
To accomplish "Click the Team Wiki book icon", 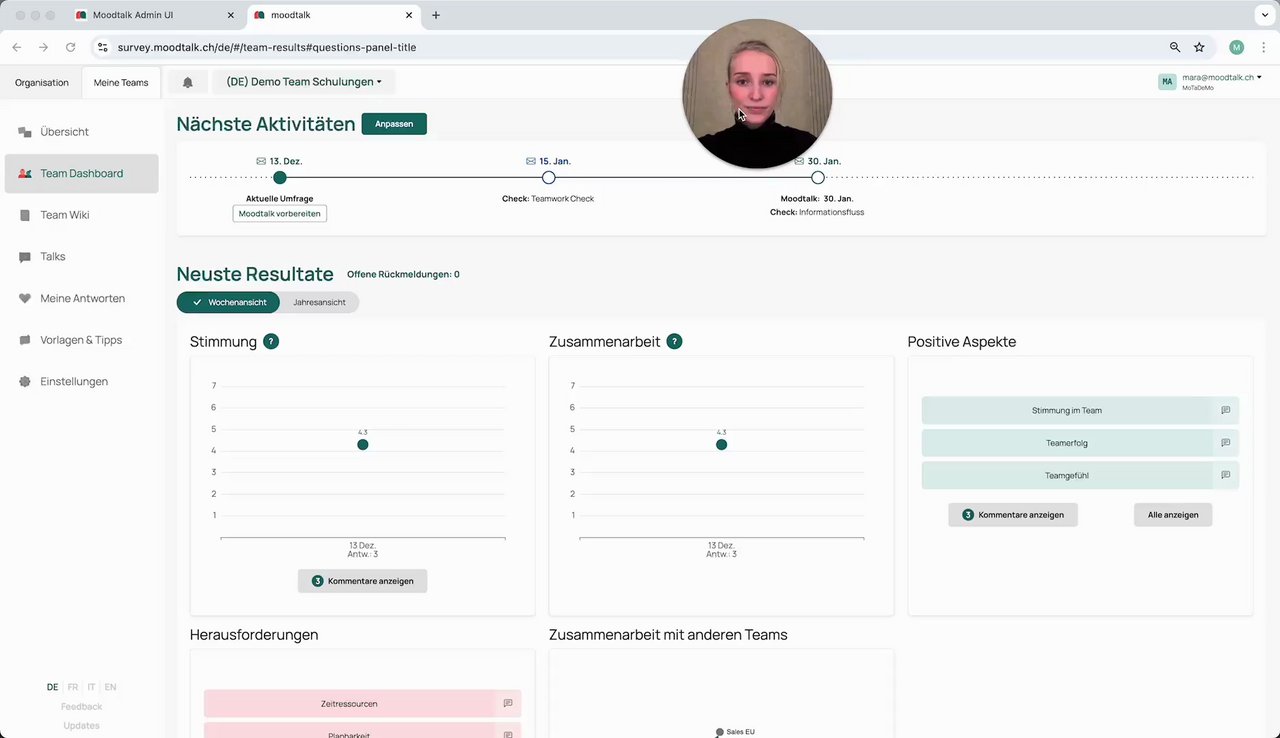I will click(x=25, y=215).
